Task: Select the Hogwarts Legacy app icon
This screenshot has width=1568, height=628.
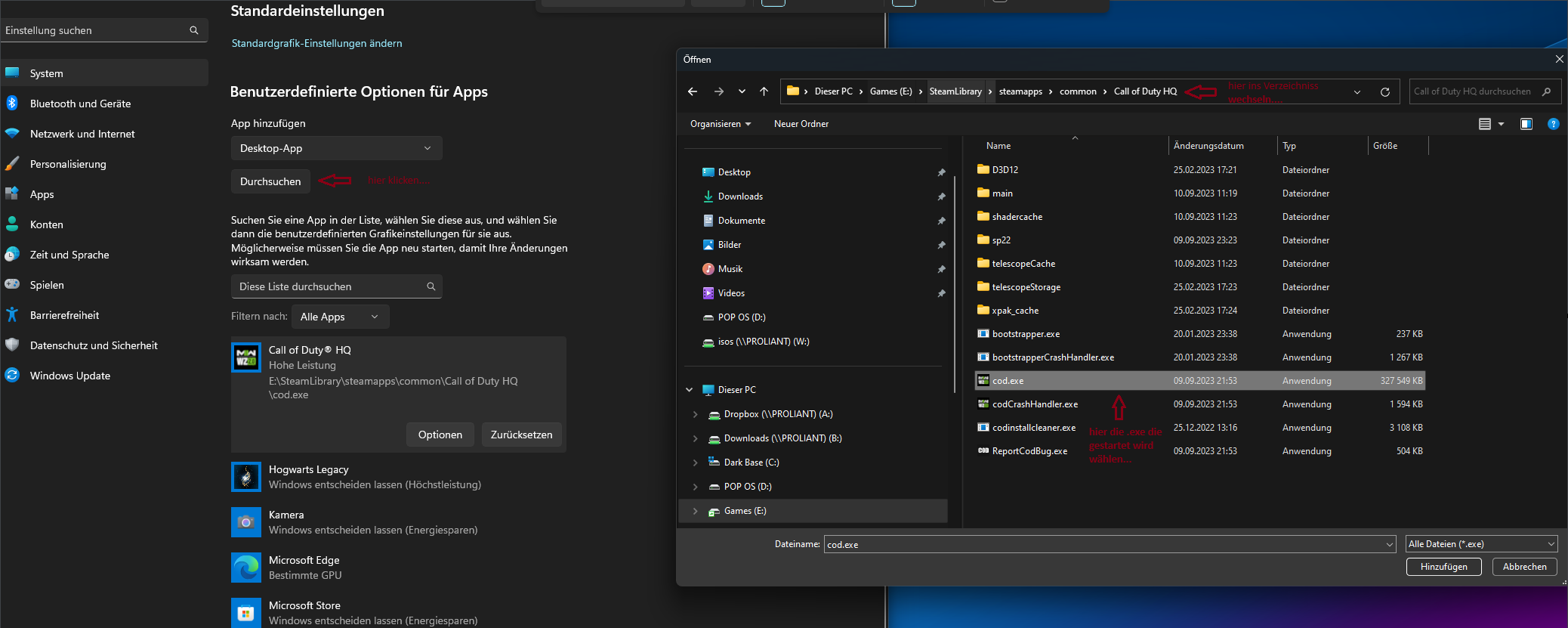Action: pyautogui.click(x=246, y=477)
